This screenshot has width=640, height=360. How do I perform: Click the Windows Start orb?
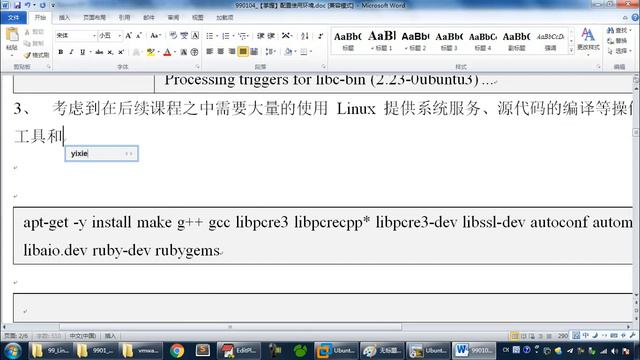(13, 351)
